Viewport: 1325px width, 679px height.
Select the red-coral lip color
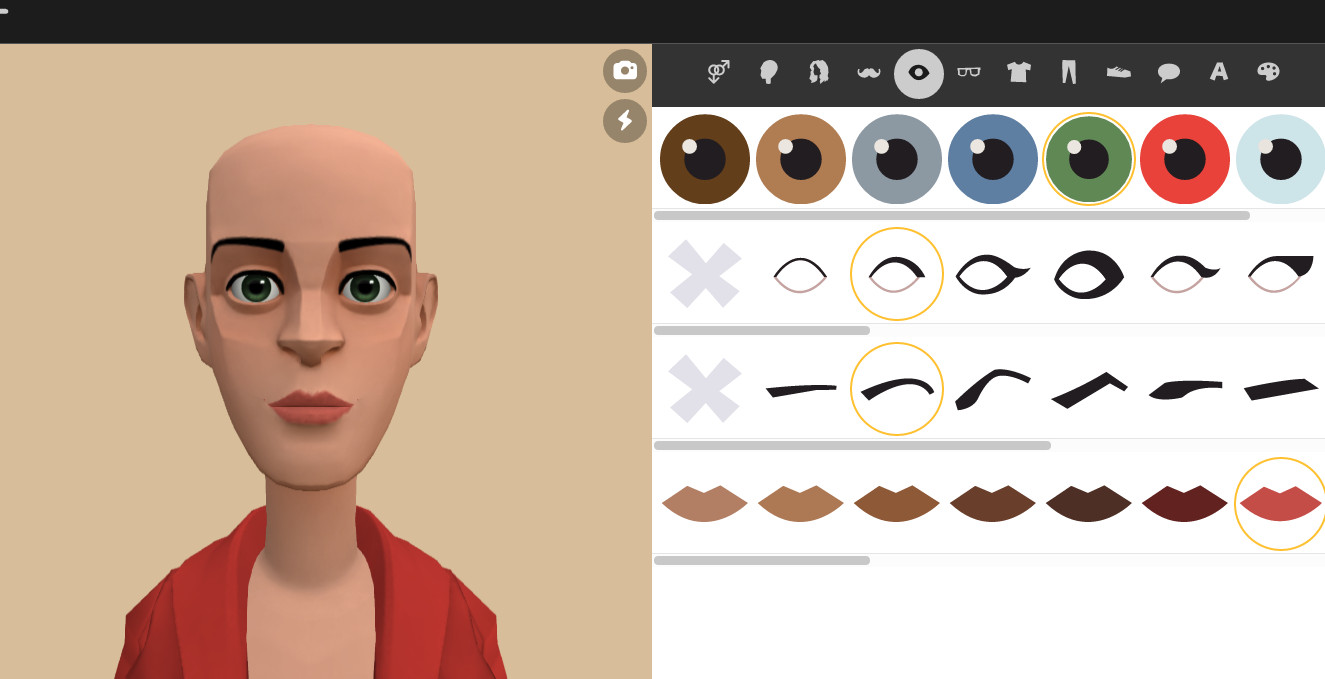pos(1281,504)
